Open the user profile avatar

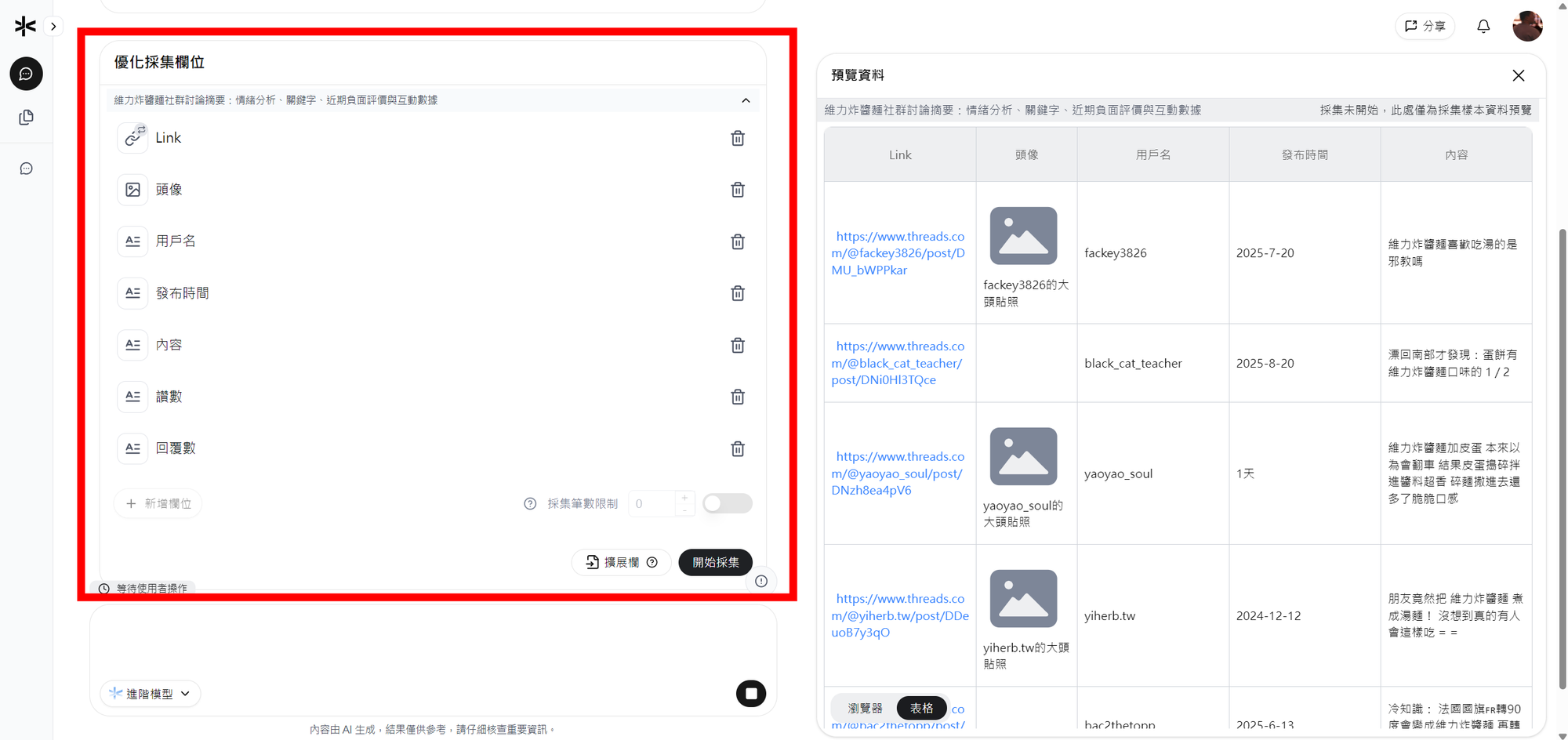[1526, 26]
